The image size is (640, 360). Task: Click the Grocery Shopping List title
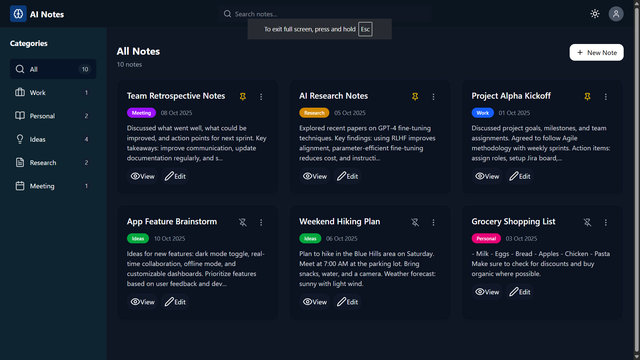click(x=513, y=222)
